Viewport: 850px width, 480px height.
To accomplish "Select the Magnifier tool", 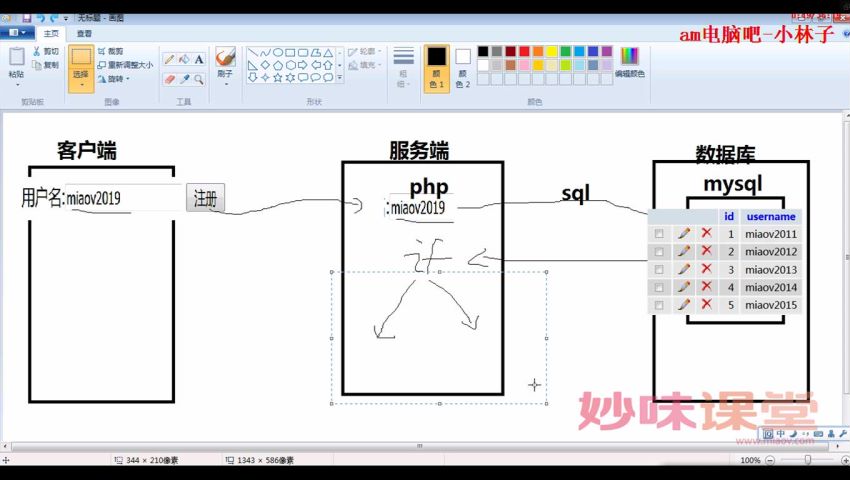I will coord(199,79).
